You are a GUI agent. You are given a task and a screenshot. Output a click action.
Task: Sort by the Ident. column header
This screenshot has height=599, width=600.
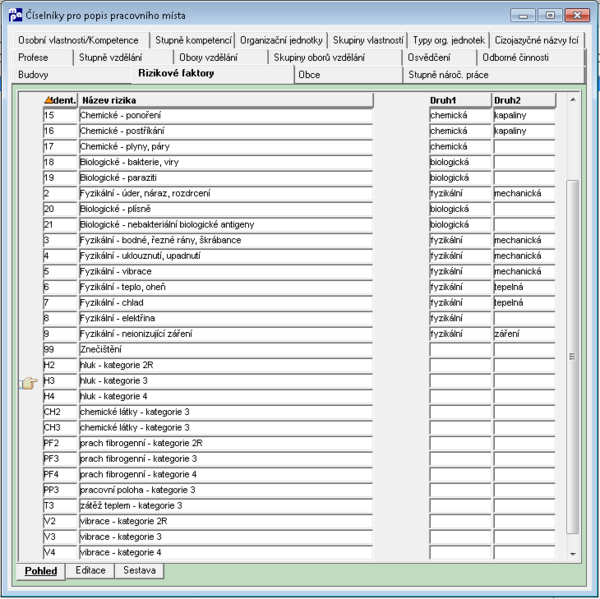(x=60, y=100)
